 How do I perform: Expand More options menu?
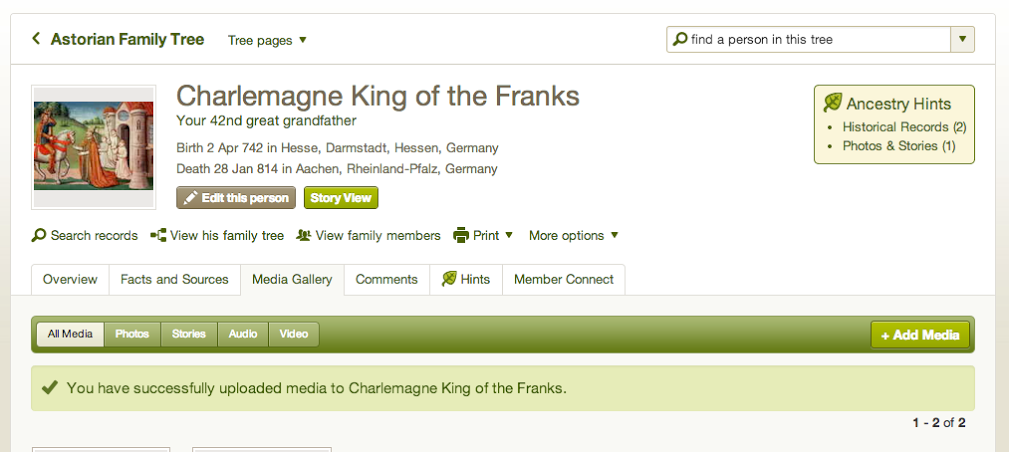[x=573, y=236]
